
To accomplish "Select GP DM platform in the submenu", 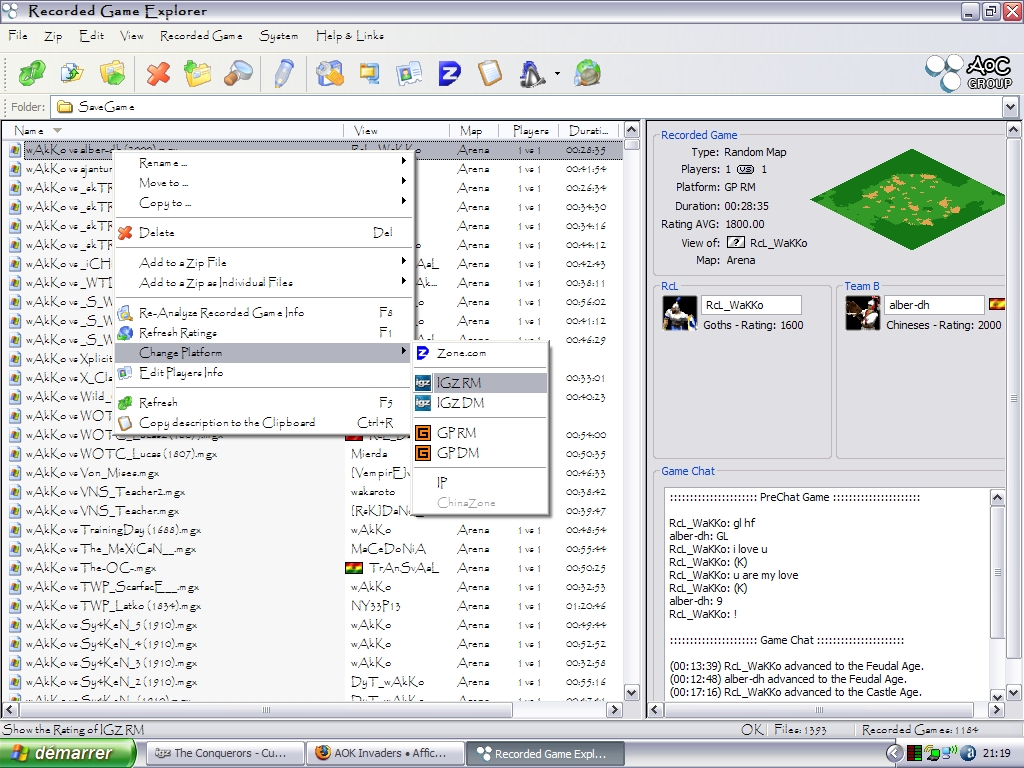I will coord(481,453).
